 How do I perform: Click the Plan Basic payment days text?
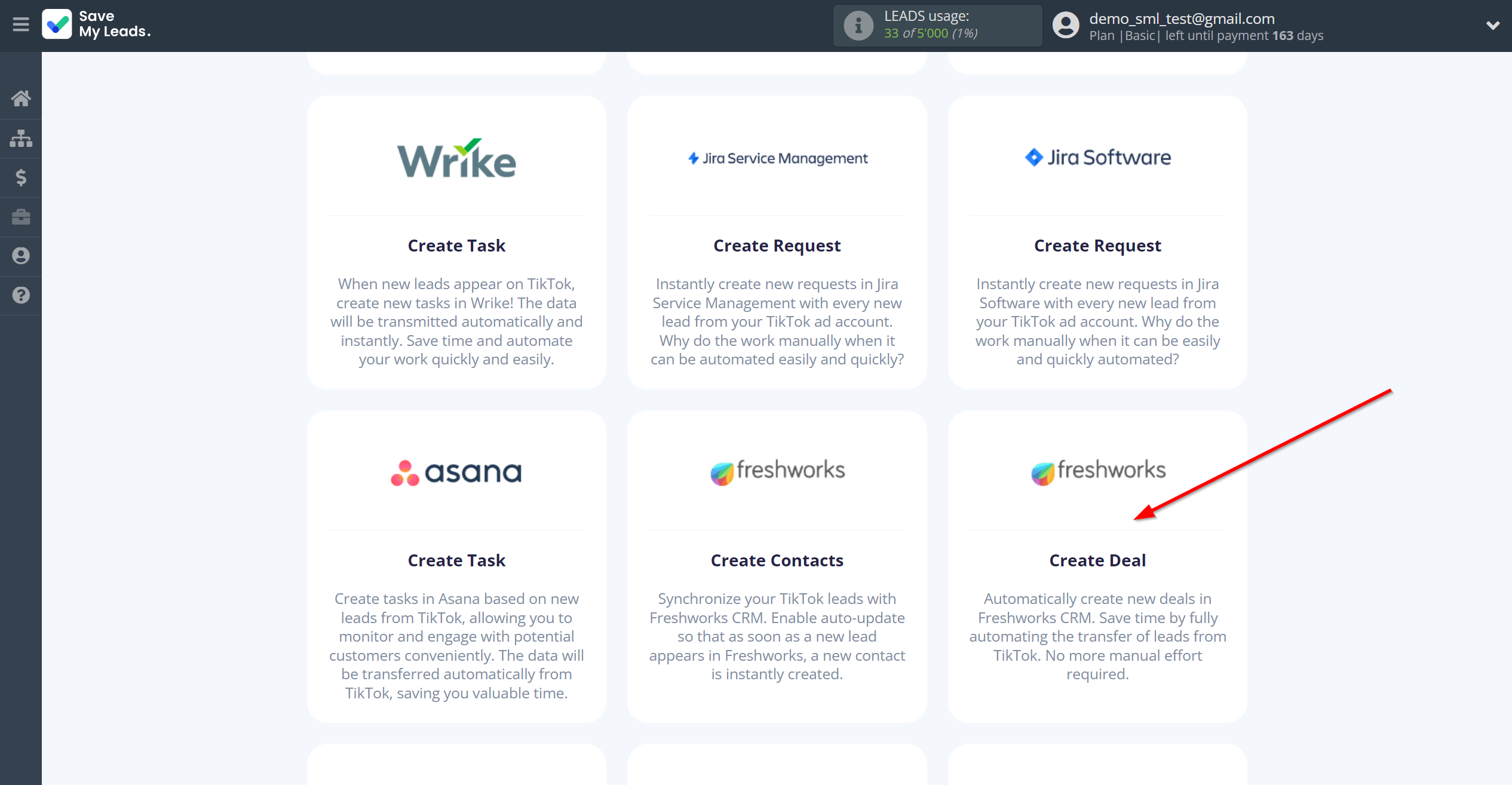coord(1206,36)
